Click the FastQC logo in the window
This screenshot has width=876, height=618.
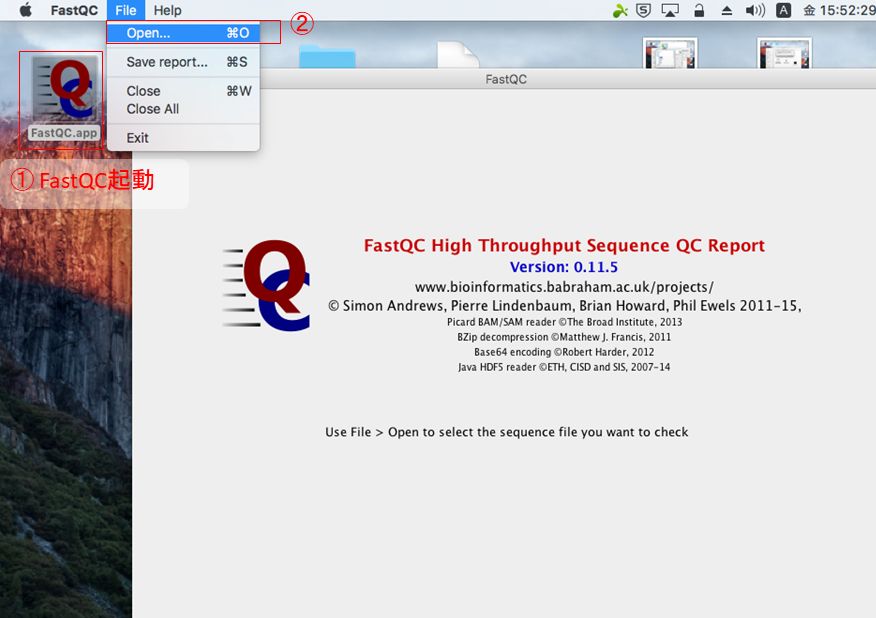266,285
